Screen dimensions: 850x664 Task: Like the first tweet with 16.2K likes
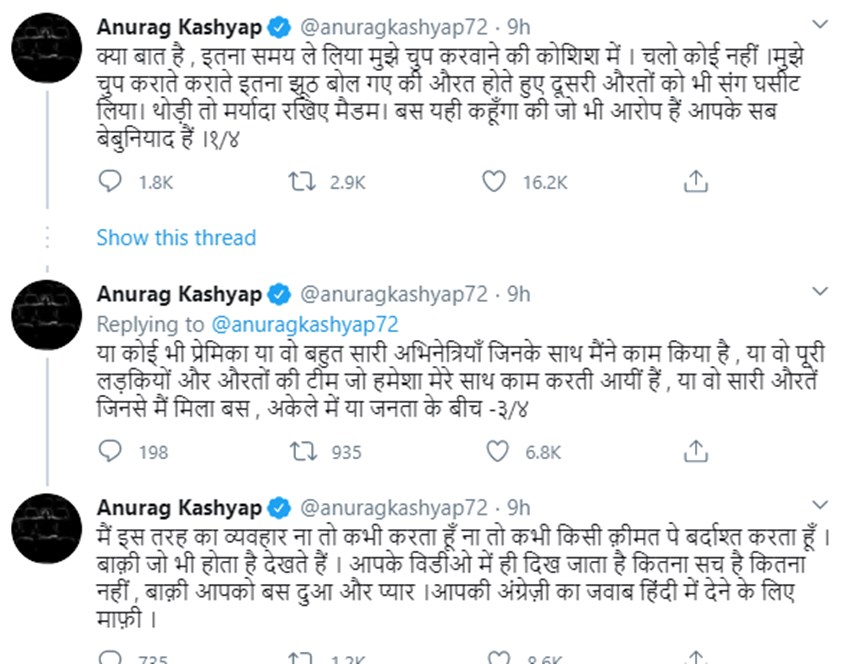coord(492,182)
